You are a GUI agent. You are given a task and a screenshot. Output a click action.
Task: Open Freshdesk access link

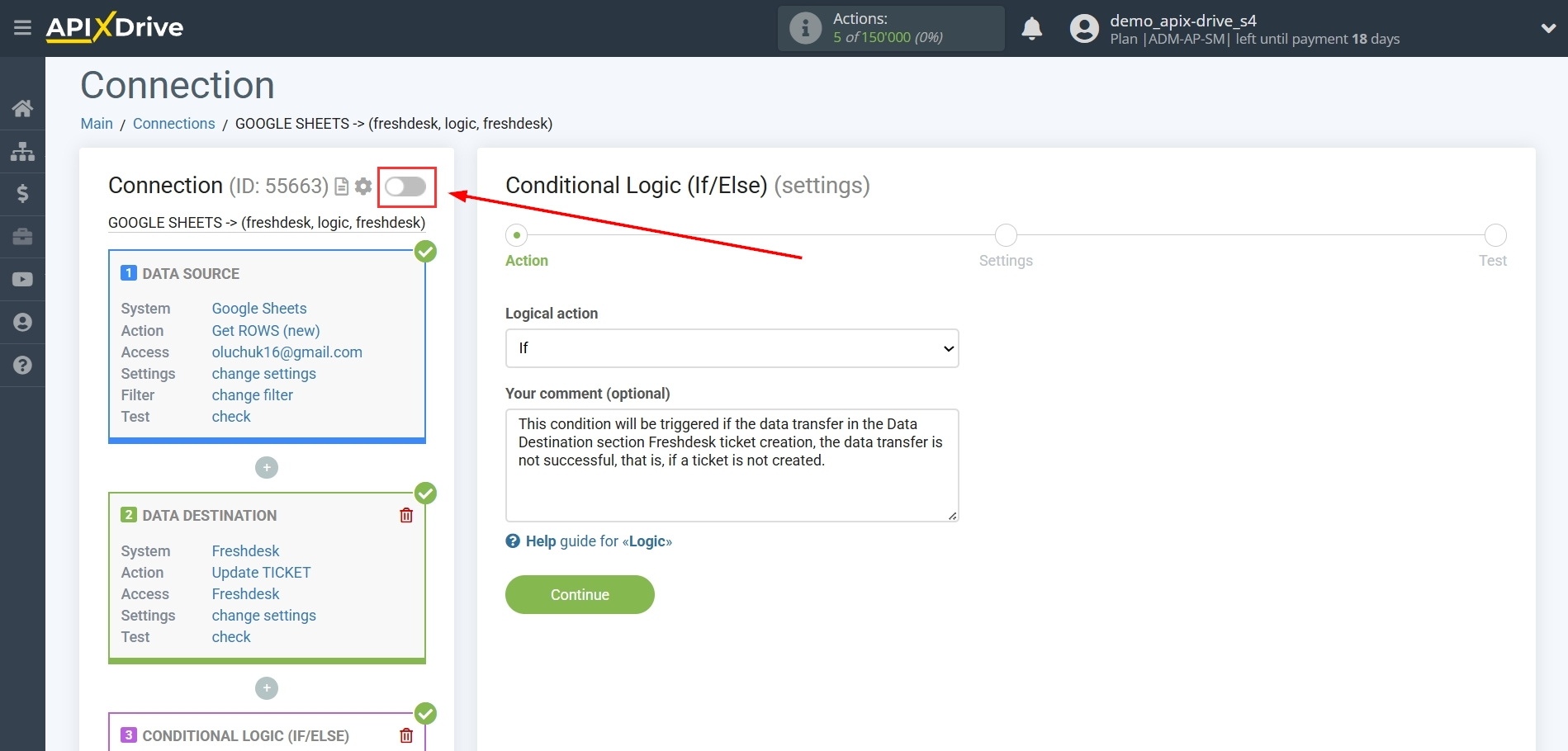tap(246, 594)
